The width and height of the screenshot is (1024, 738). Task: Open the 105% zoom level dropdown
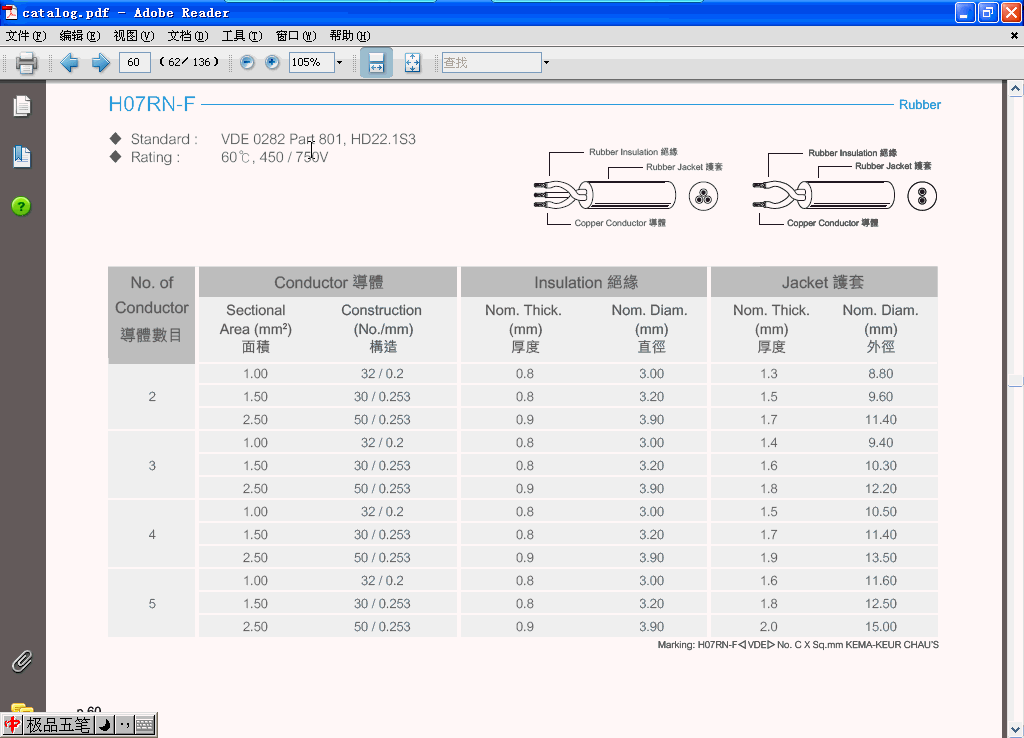[339, 63]
